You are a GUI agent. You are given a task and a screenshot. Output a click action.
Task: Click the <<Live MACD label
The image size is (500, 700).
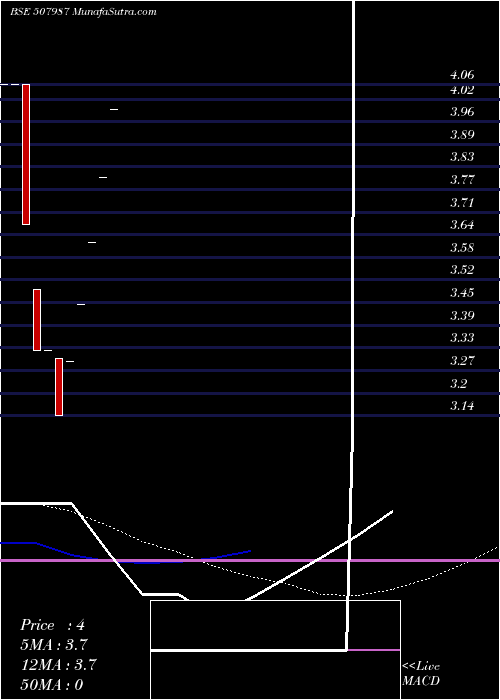421,673
